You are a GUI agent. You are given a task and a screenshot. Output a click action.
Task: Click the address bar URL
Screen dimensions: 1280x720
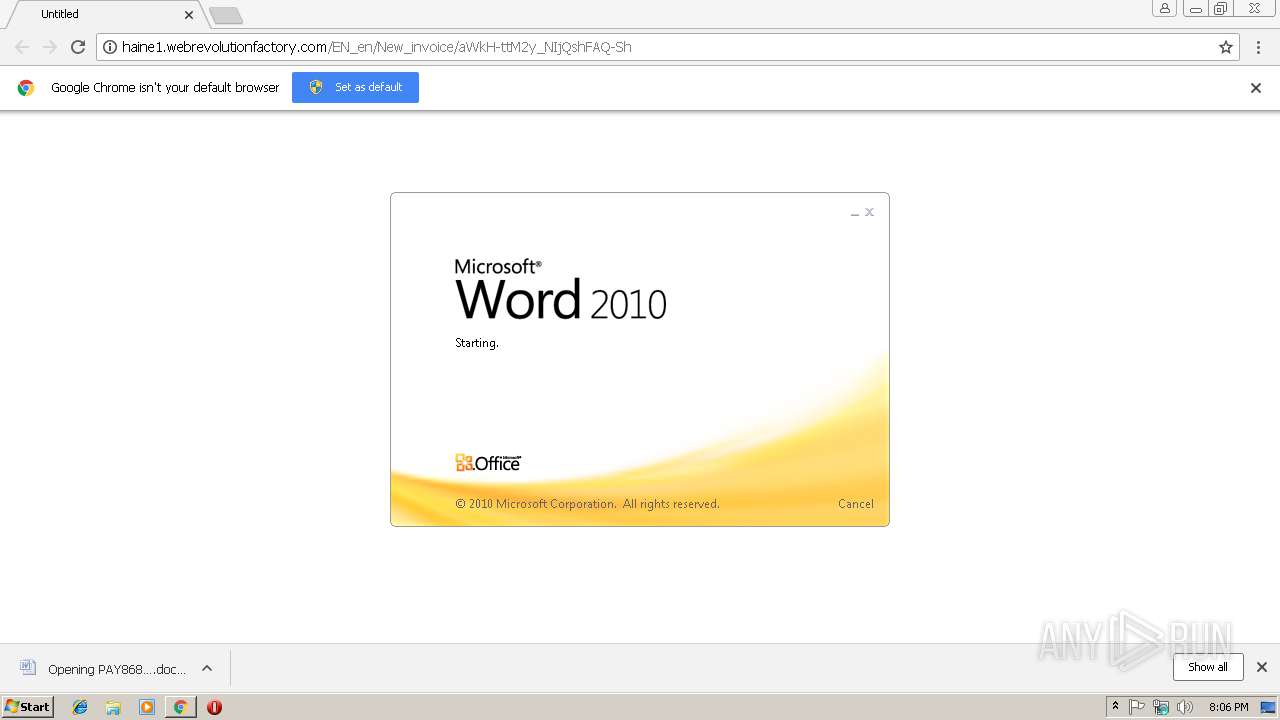376,47
